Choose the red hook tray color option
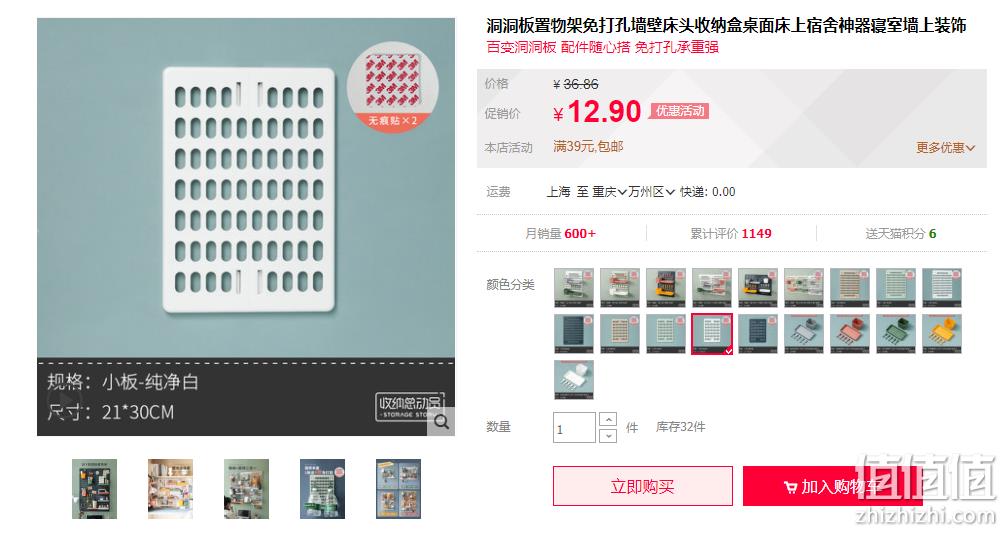The width and height of the screenshot is (1005, 533). click(x=850, y=334)
